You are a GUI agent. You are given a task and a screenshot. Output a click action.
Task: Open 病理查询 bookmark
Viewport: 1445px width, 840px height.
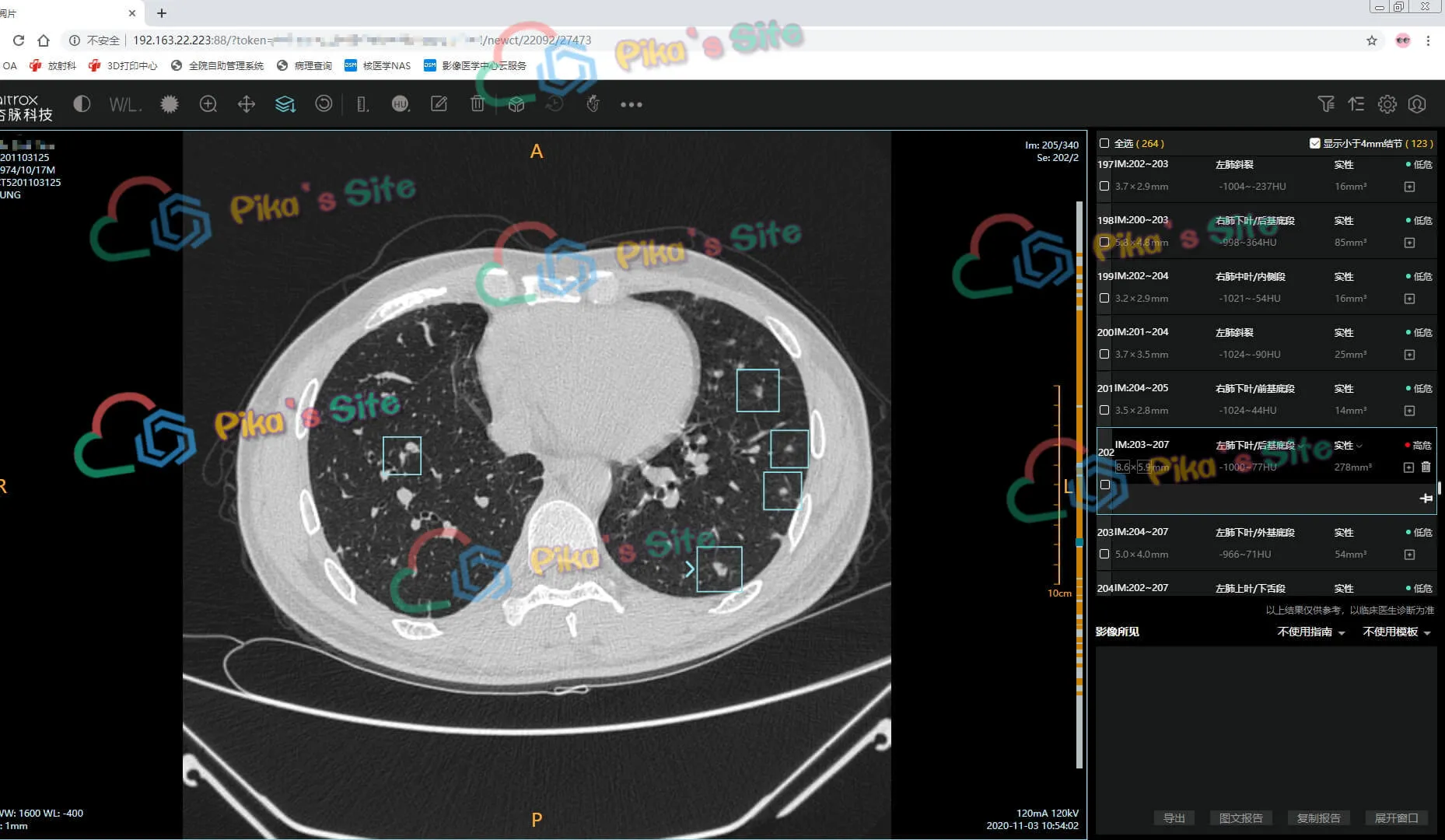304,65
